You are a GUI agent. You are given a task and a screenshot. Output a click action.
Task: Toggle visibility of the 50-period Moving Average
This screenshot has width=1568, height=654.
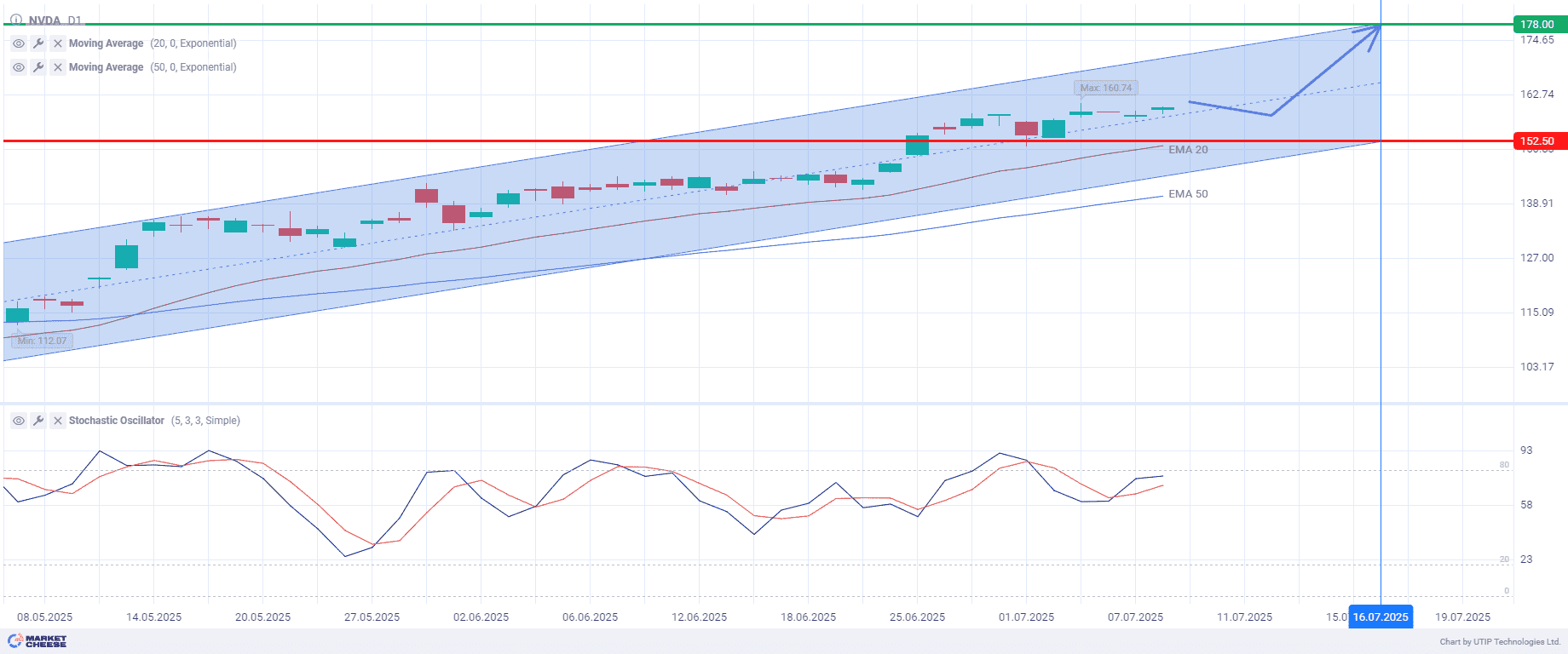pos(19,67)
